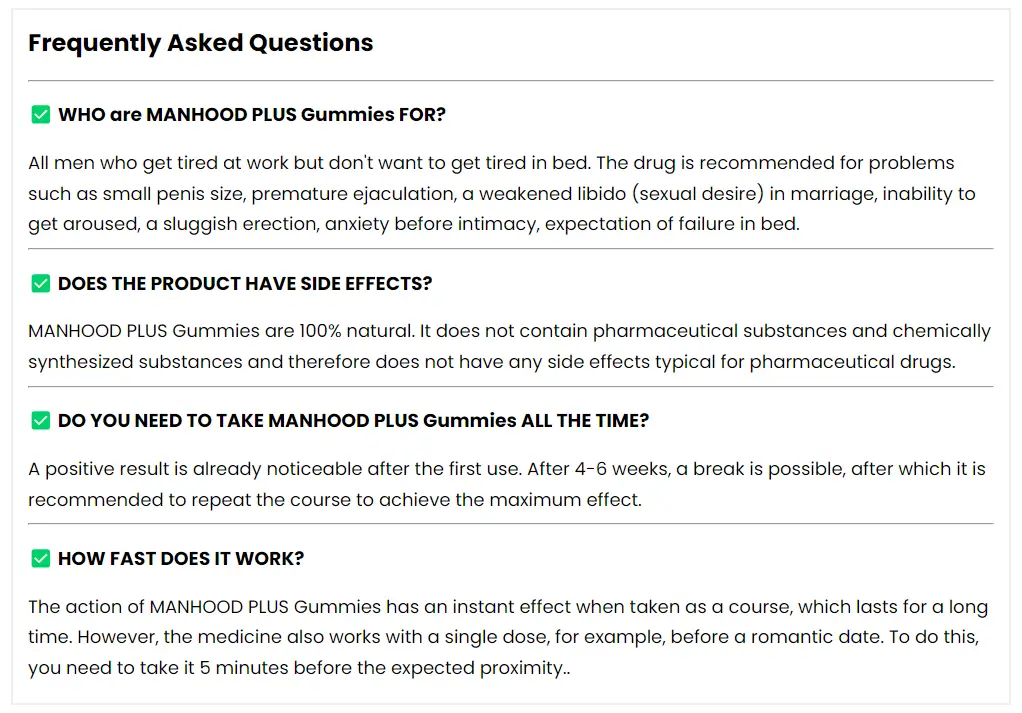This screenshot has height=713, width=1022.
Task: Click green checkmark next to SIDE EFFECTS question
Action: coord(40,284)
